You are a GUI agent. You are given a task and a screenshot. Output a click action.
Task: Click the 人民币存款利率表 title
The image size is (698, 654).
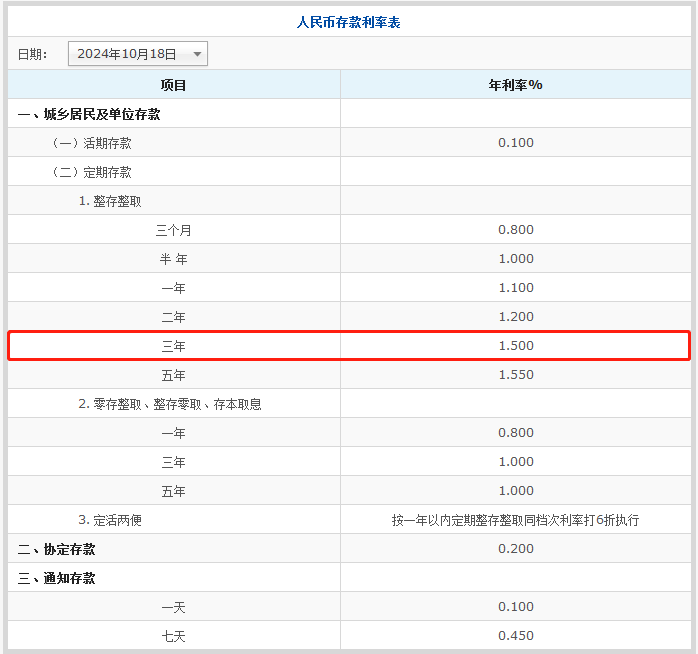point(349,21)
